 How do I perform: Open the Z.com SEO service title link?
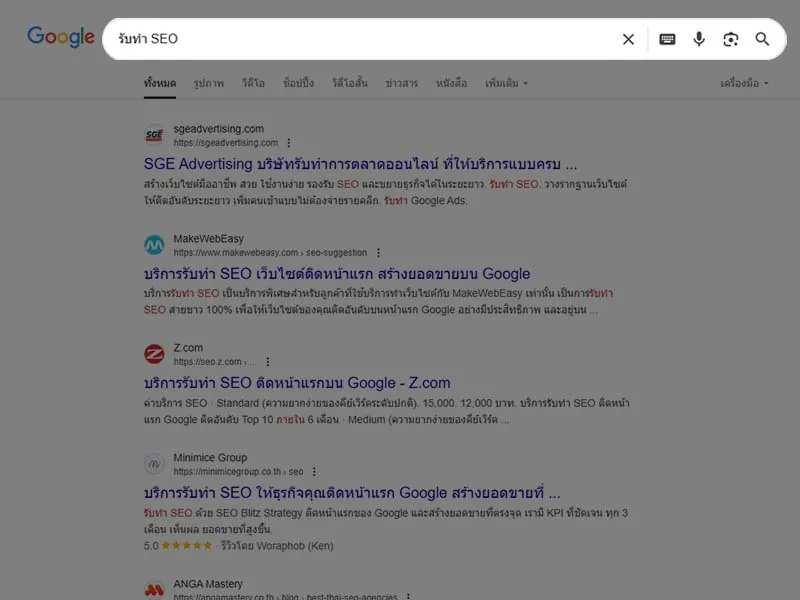297,383
